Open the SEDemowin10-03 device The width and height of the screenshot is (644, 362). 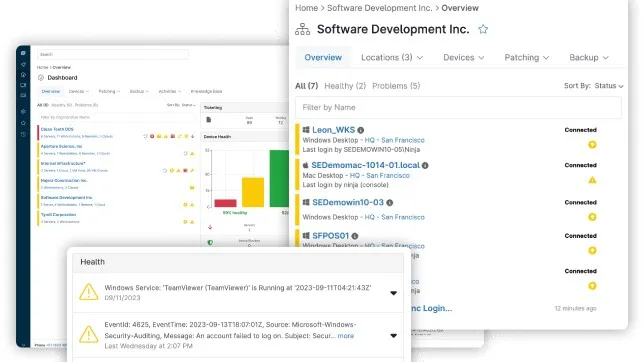click(x=348, y=202)
